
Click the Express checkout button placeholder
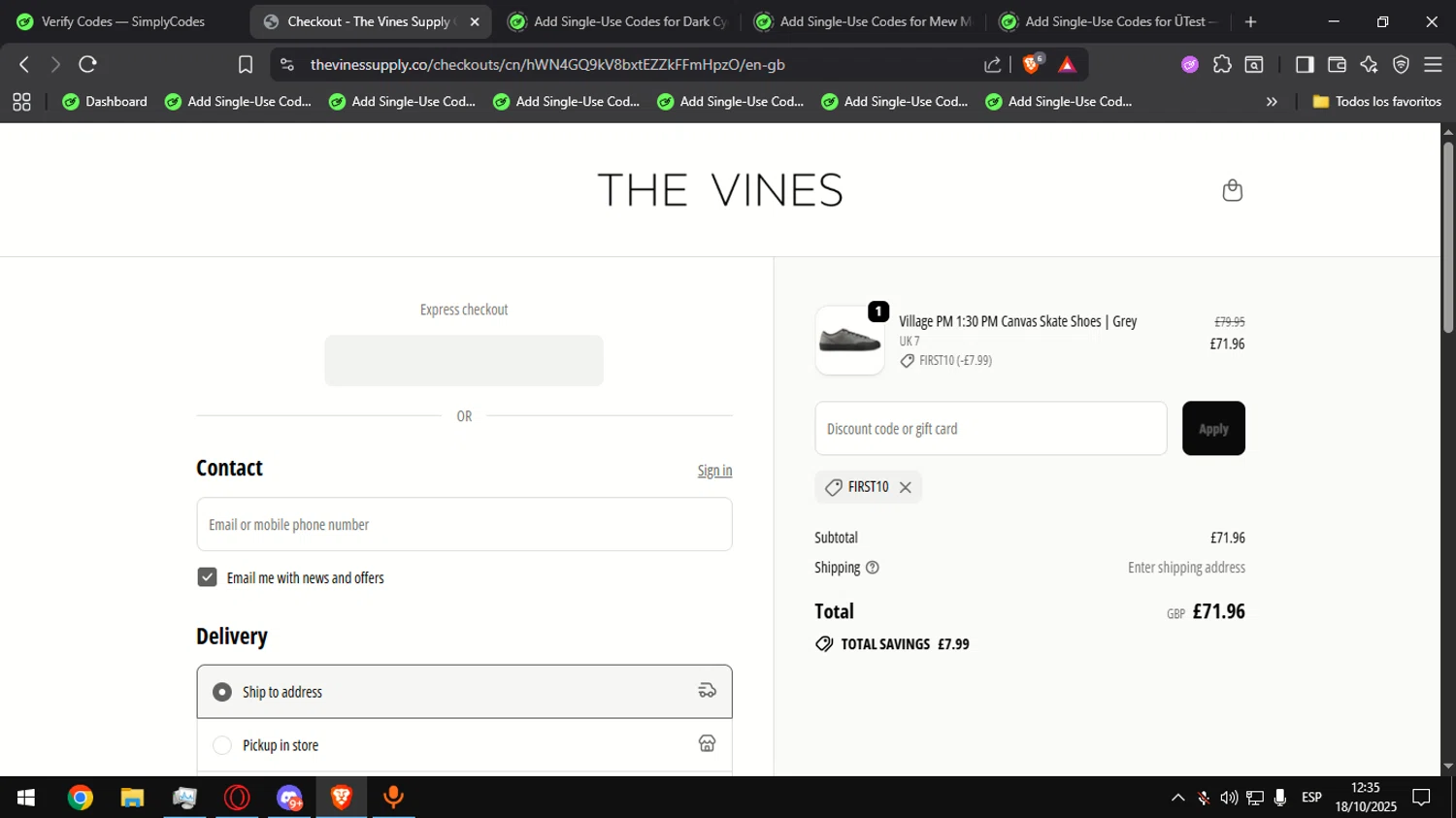click(464, 360)
